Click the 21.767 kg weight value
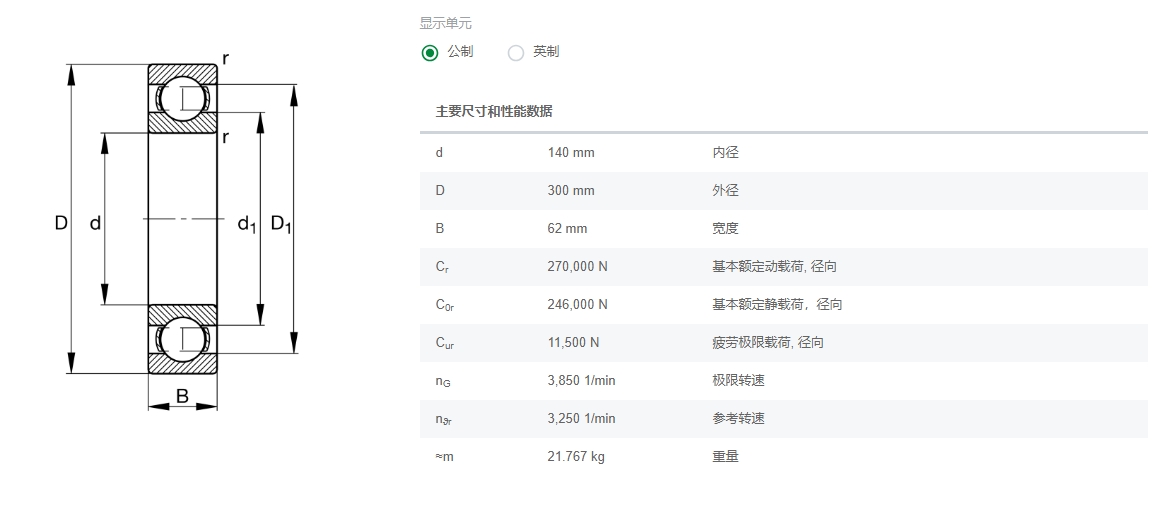1153x511 pixels. [x=576, y=457]
